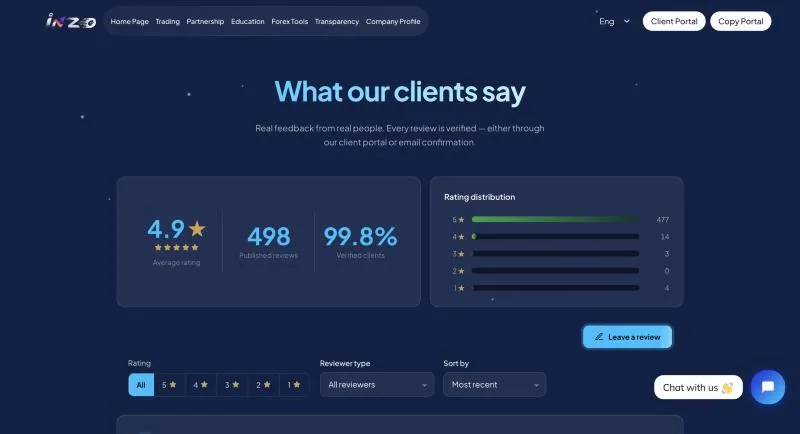The width and height of the screenshot is (800, 434).
Task: Click the Reviewer type label
Action: click(345, 363)
